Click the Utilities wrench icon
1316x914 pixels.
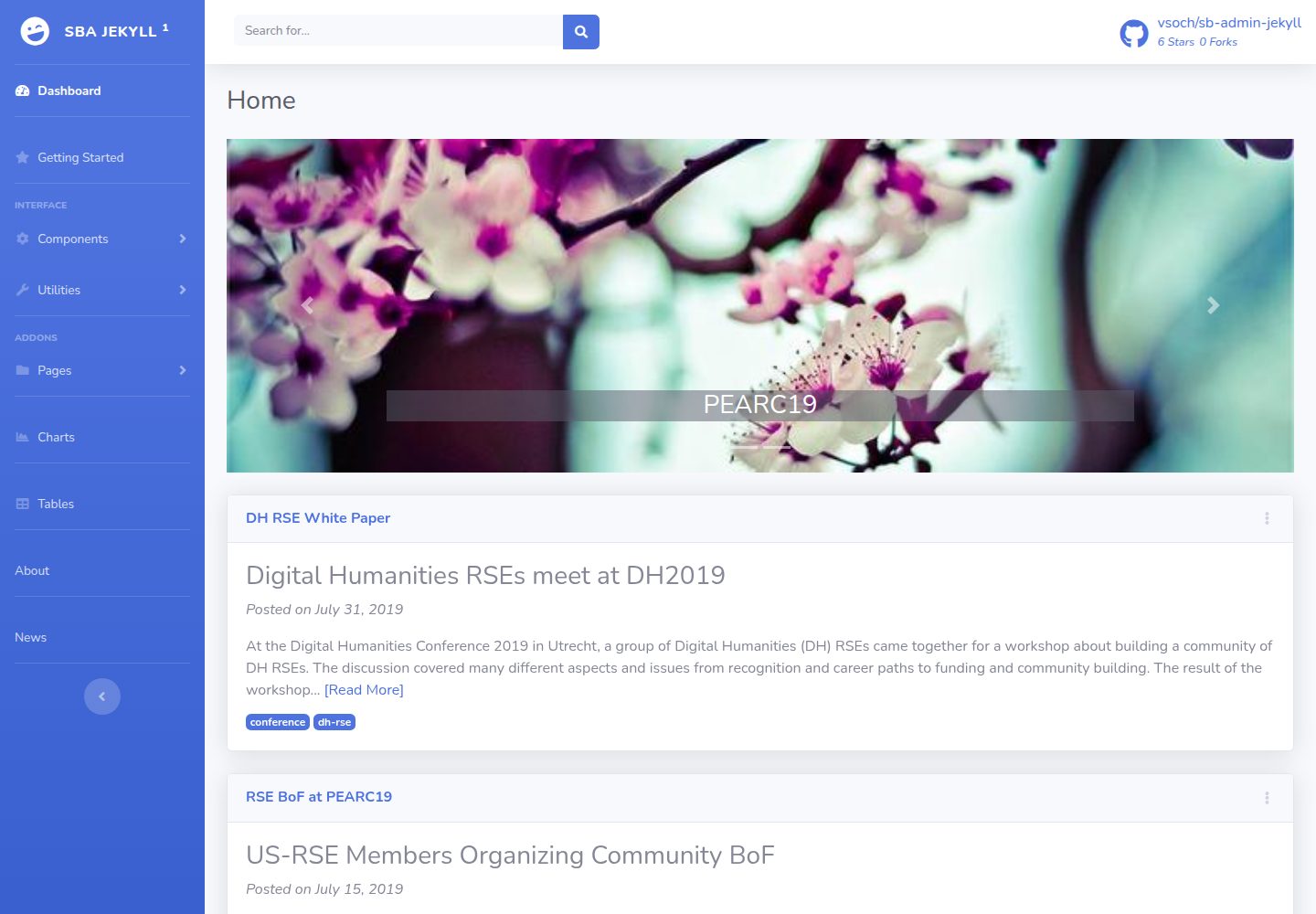click(23, 290)
